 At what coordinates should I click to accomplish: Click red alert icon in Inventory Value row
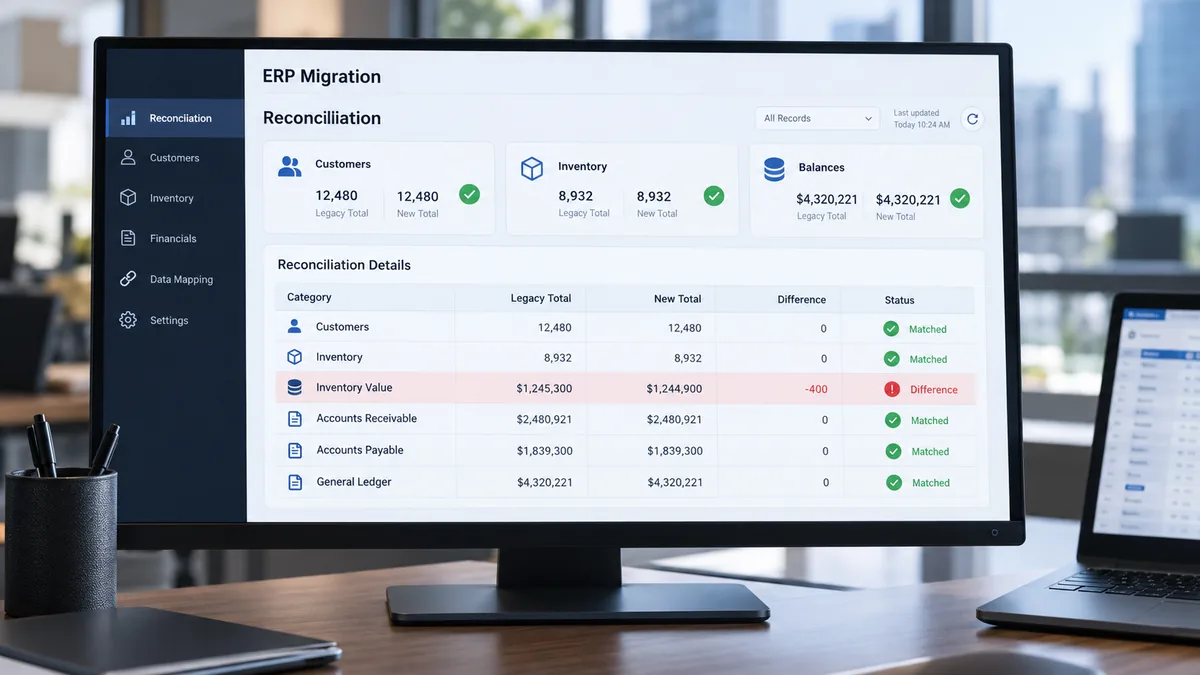click(x=892, y=389)
